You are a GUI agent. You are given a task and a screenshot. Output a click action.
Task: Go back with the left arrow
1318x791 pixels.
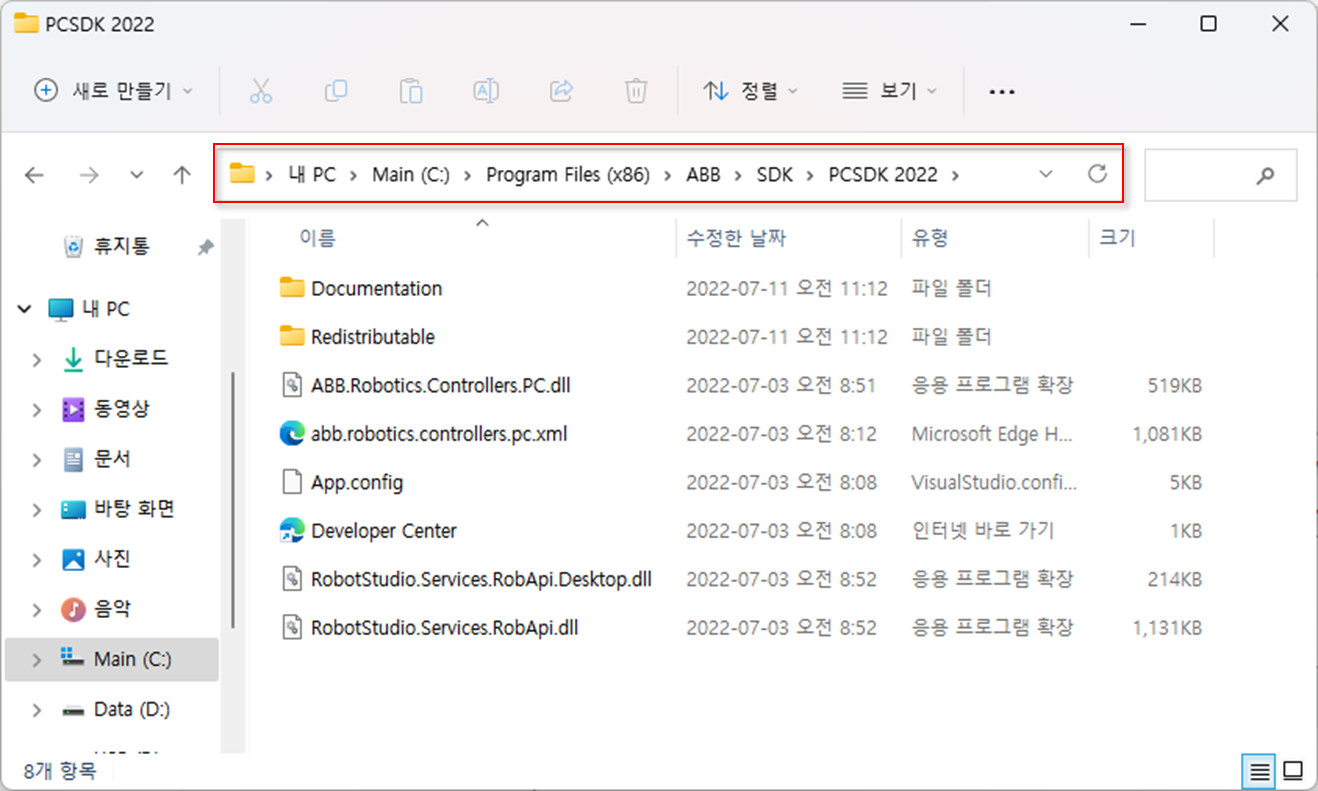[35, 175]
